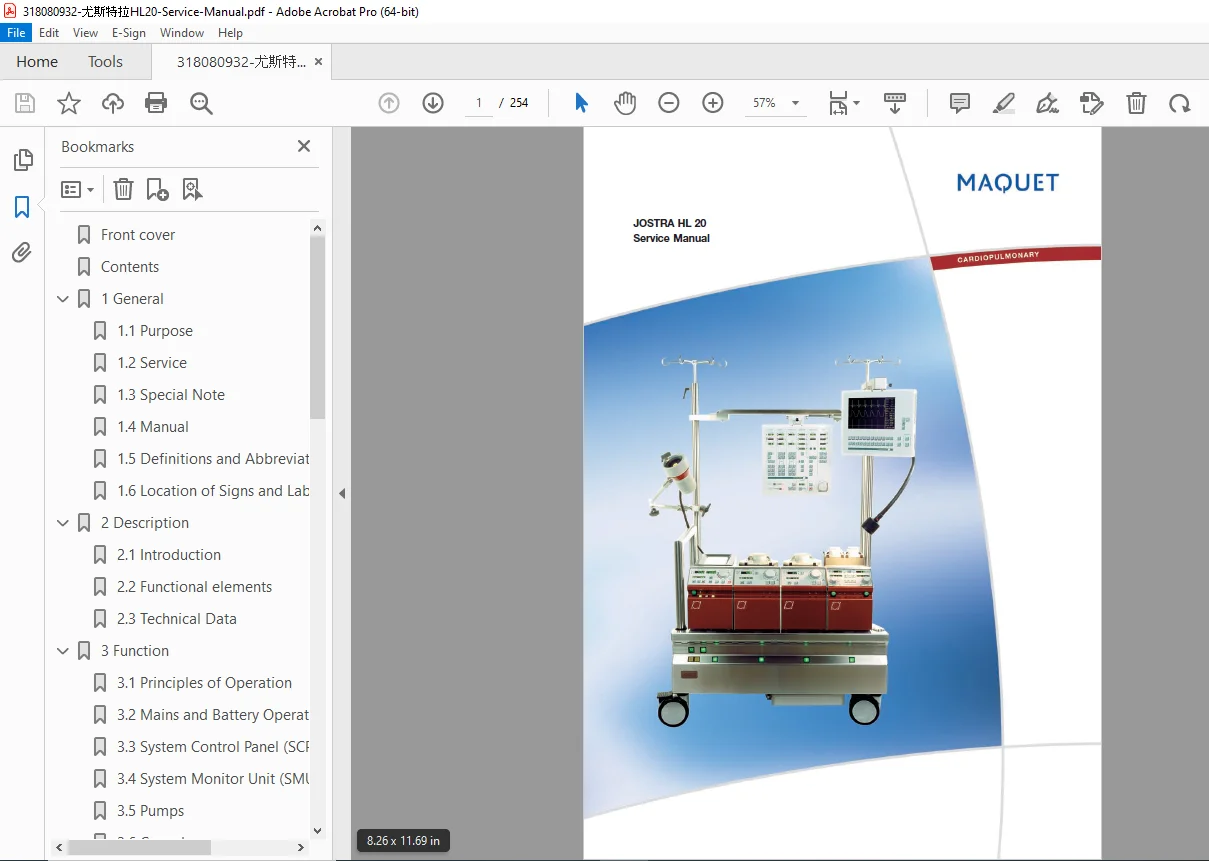Go to next page arrow
Viewport: 1209px width, 861px height.
(x=433, y=103)
